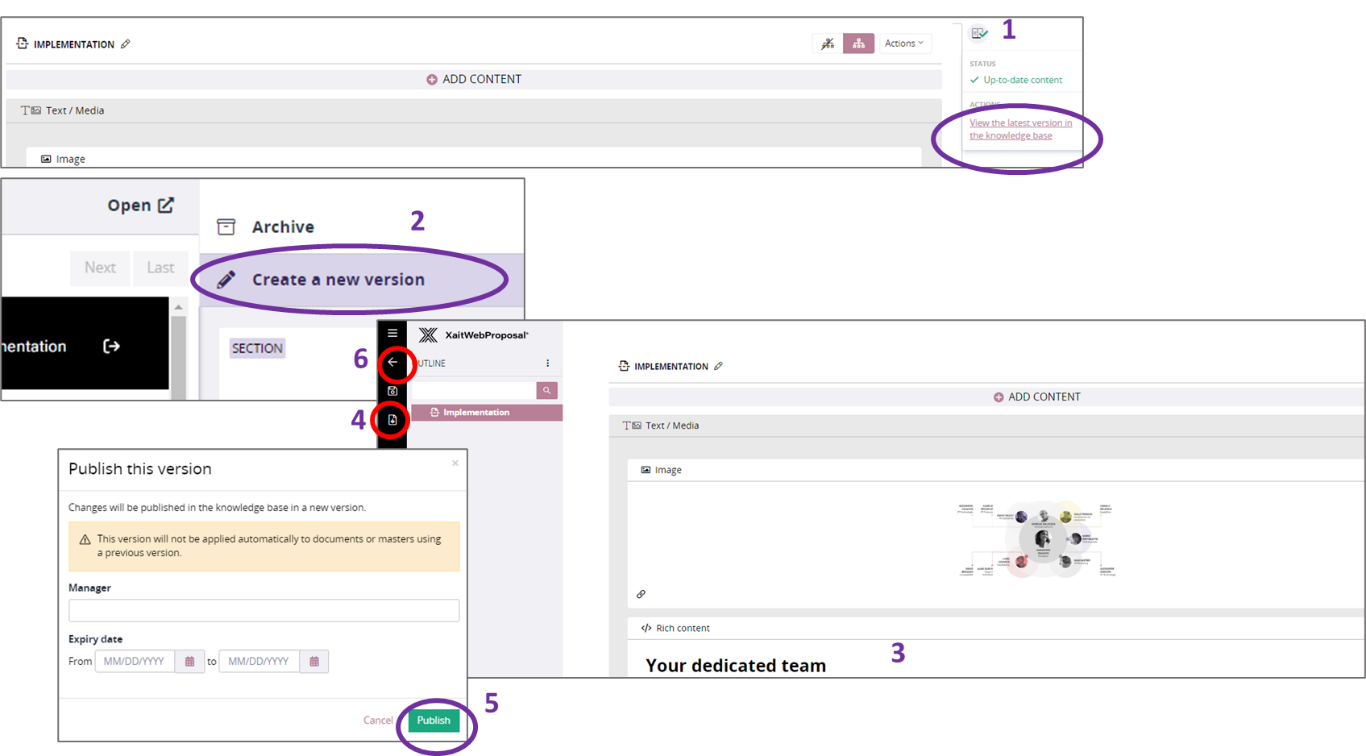Screen dimensions: 1366x756
Task: Click the Manager input field
Action: point(263,610)
